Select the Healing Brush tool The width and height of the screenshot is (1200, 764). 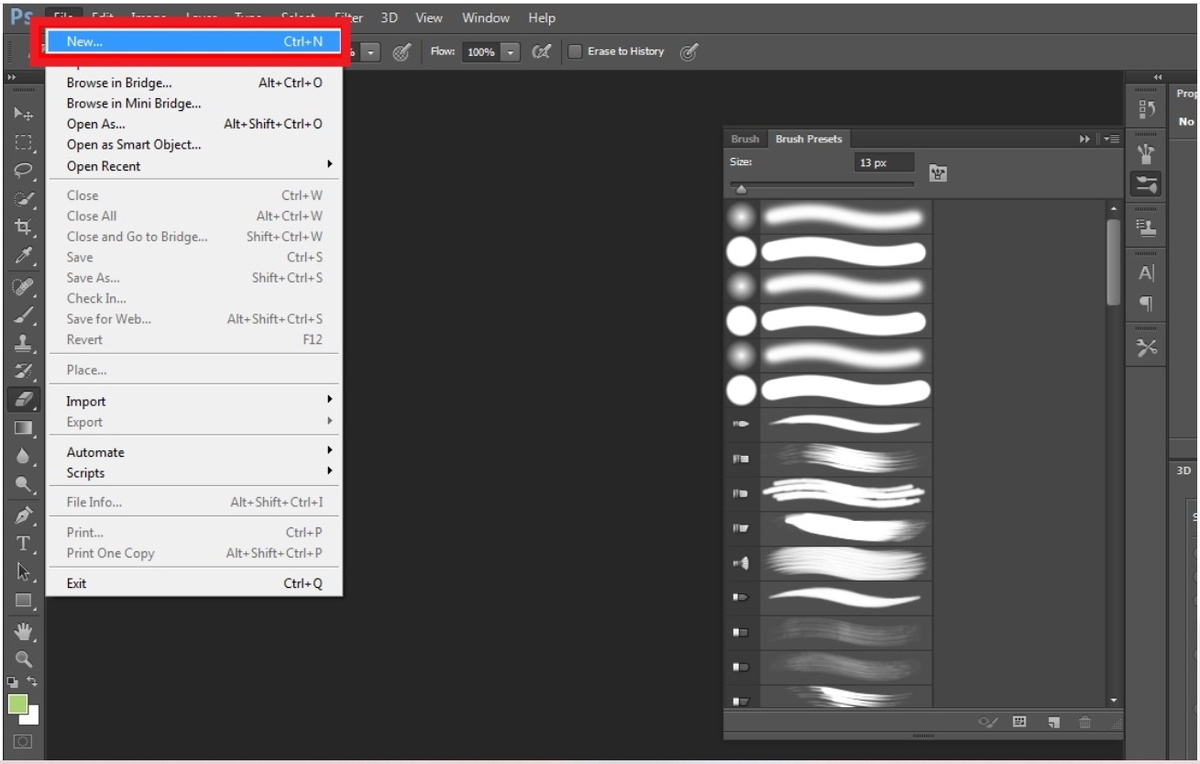24,286
